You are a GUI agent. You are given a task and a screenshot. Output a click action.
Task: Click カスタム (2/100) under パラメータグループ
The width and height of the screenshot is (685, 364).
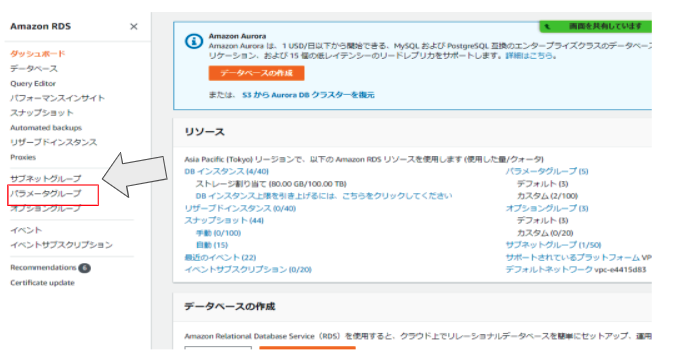pos(547,196)
